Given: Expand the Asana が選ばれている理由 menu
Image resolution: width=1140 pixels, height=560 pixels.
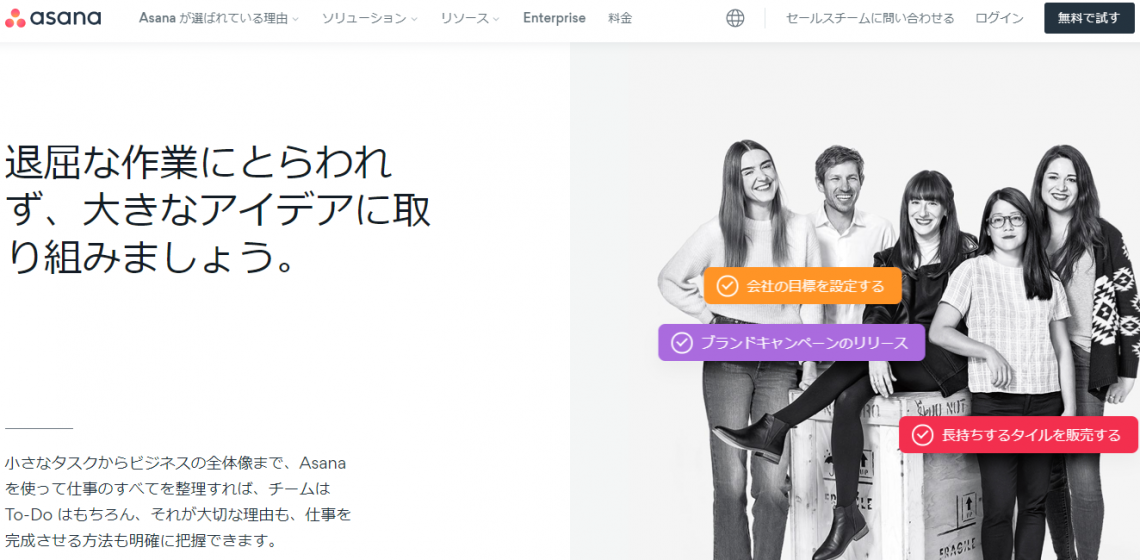Looking at the screenshot, I should point(219,18).
